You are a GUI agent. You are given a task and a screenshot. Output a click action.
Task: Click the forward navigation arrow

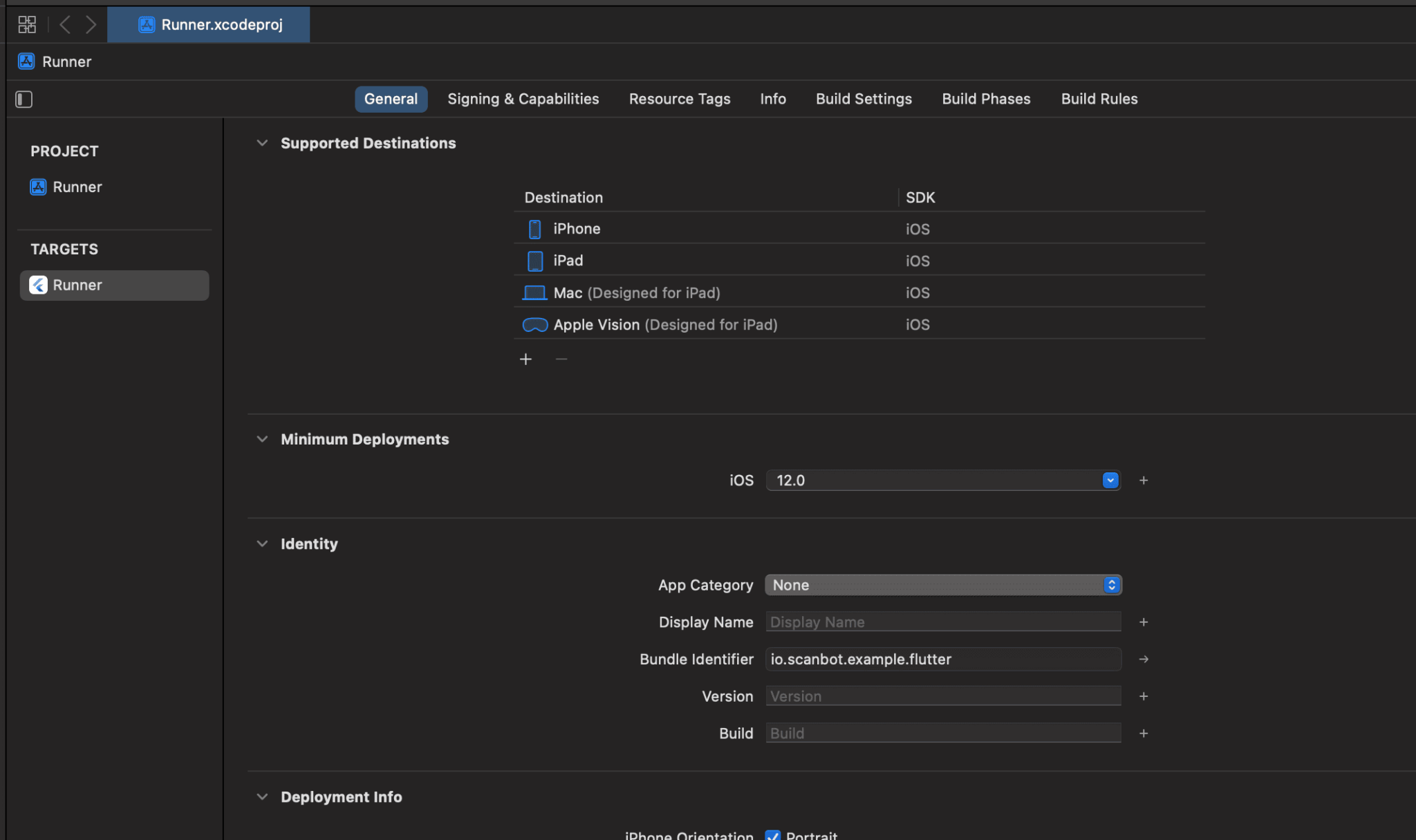coord(91,24)
